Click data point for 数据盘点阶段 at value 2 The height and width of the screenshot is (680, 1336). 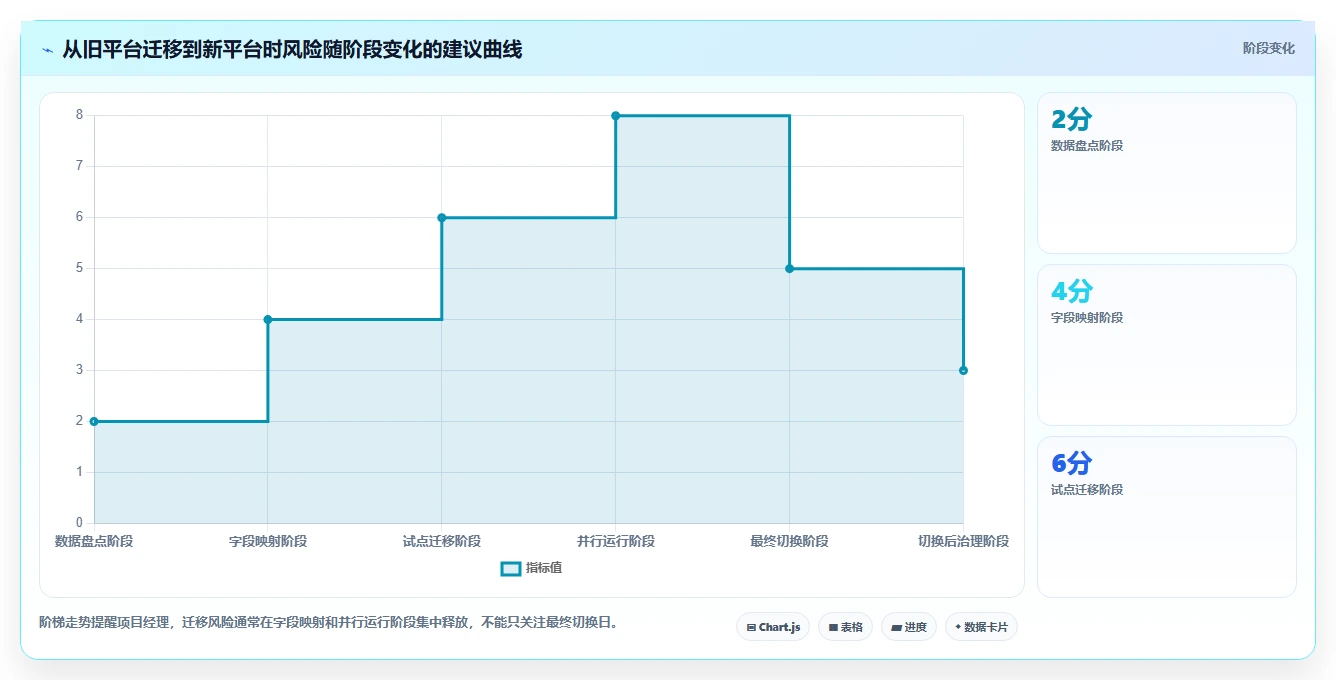point(94,421)
